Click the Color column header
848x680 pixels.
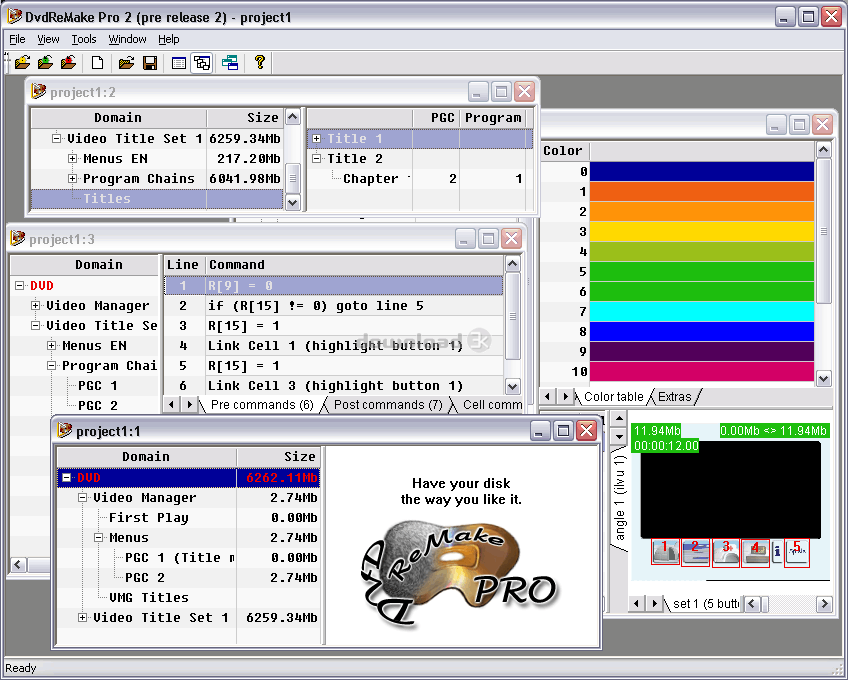[x=564, y=151]
